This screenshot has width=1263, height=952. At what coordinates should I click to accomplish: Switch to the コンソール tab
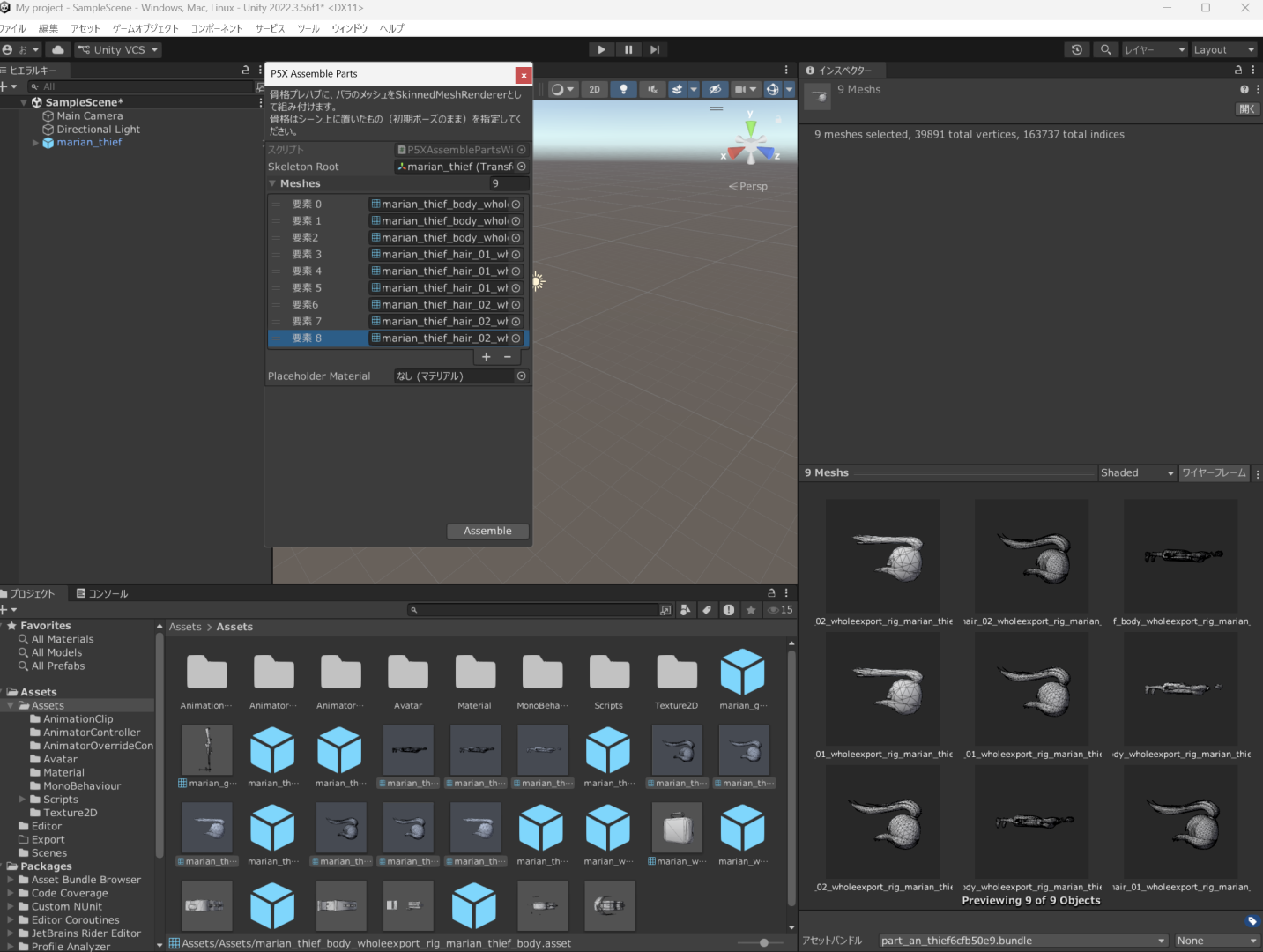(x=102, y=594)
